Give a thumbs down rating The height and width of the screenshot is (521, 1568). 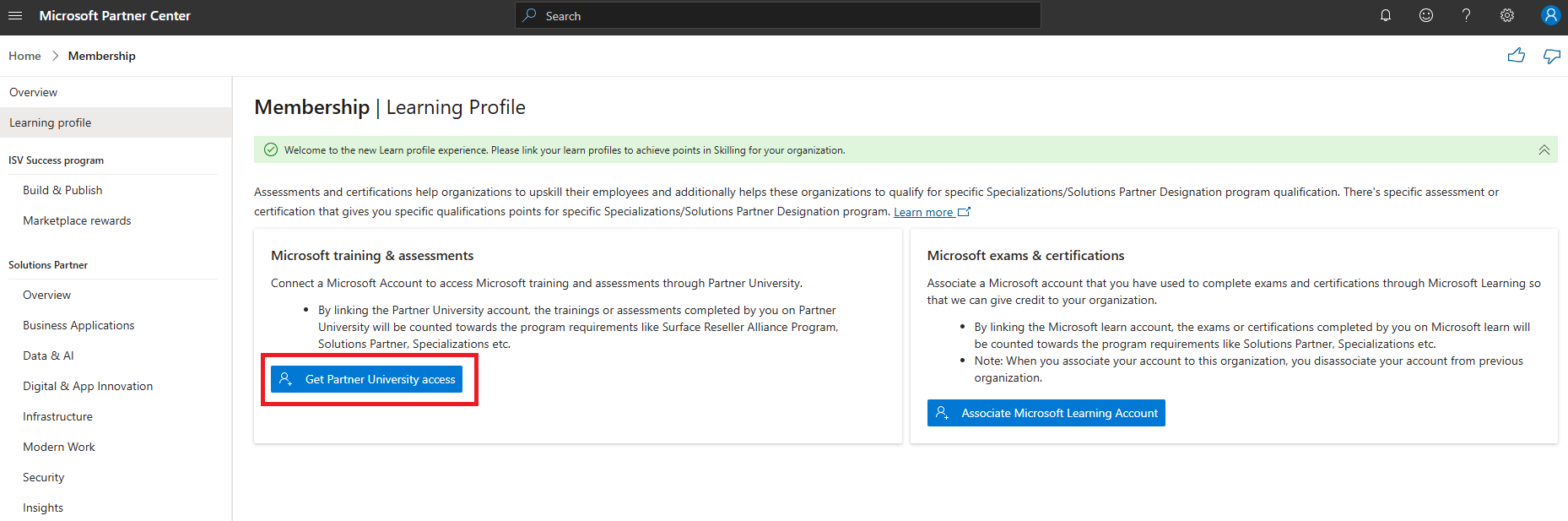coord(1552,56)
